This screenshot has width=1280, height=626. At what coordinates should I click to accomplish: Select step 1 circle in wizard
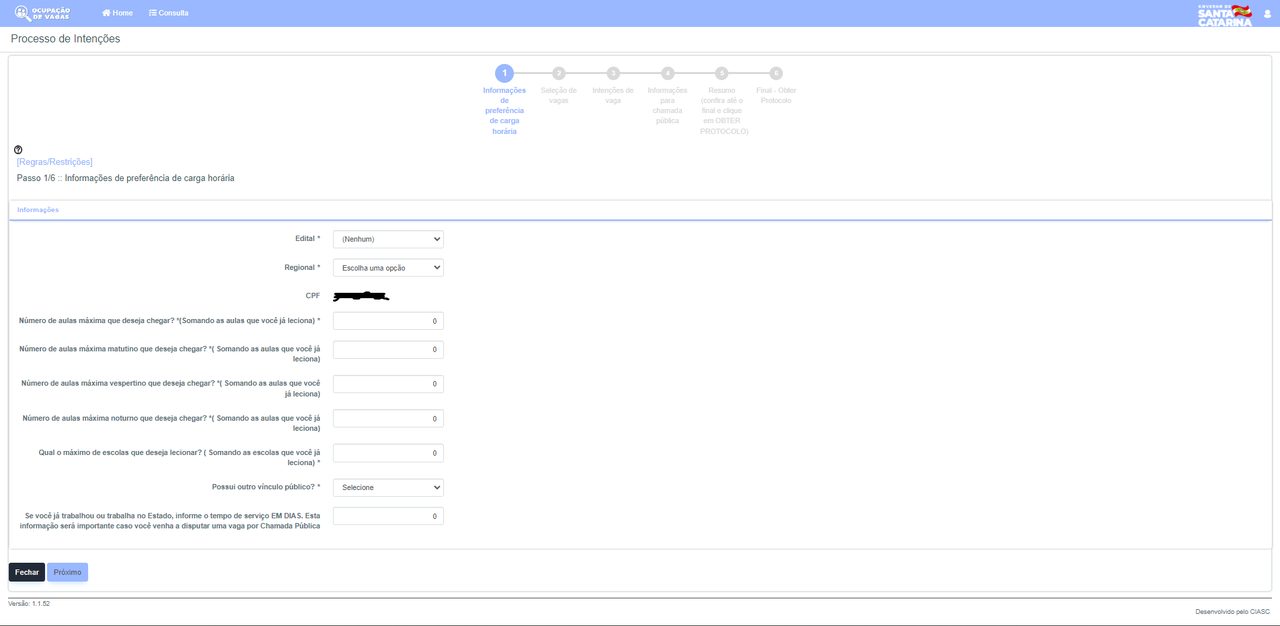tap(504, 73)
